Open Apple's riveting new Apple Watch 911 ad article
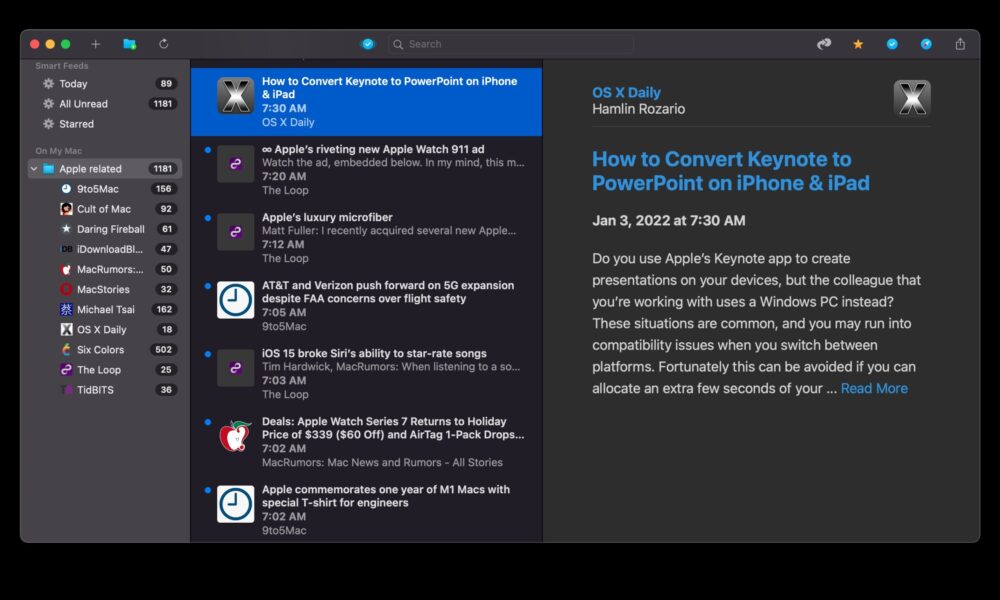 [366, 170]
